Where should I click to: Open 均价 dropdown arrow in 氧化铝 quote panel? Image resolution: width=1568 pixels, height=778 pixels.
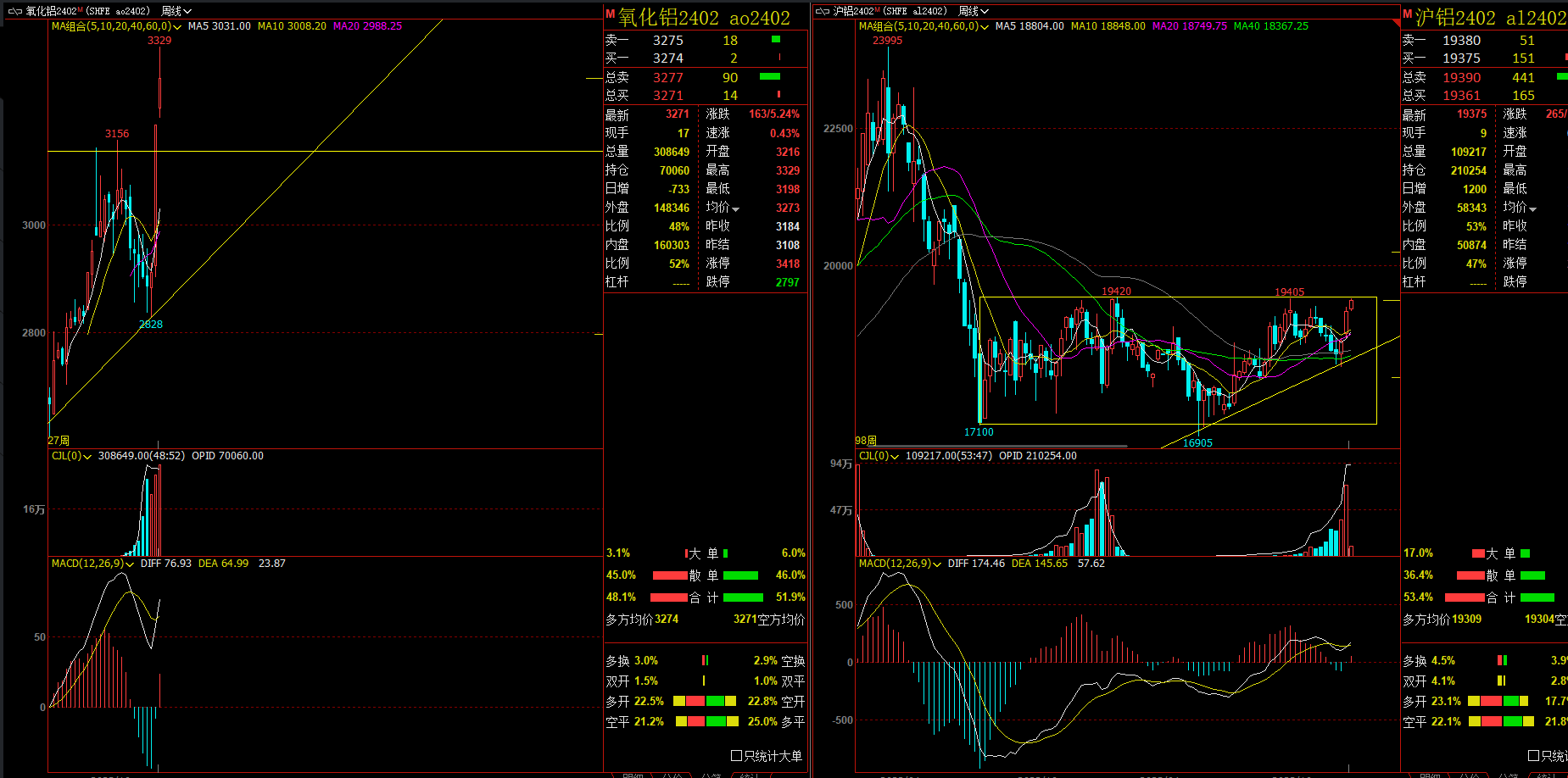735,209
